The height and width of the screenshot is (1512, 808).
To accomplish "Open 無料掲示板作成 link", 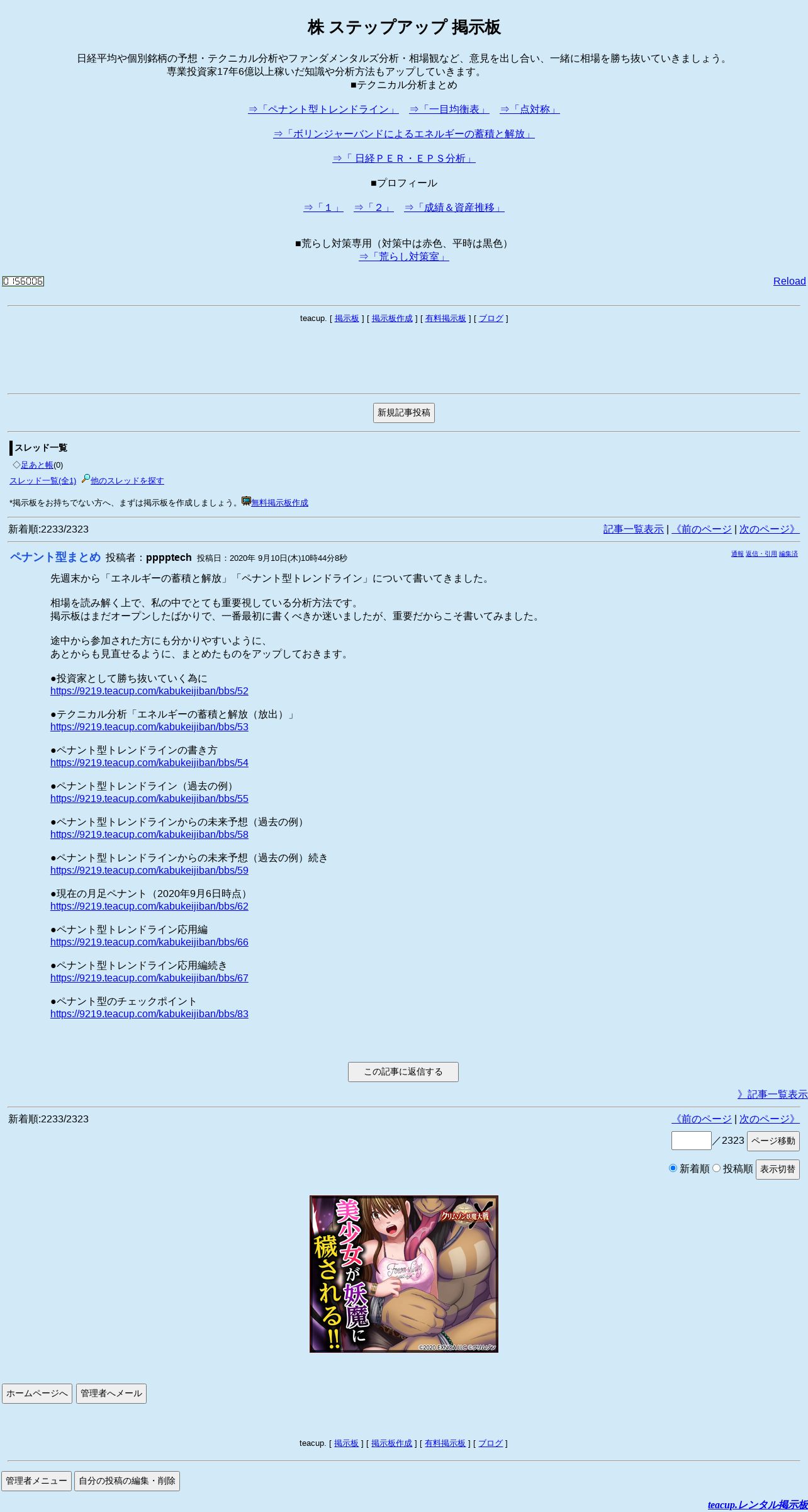I will coord(279,503).
